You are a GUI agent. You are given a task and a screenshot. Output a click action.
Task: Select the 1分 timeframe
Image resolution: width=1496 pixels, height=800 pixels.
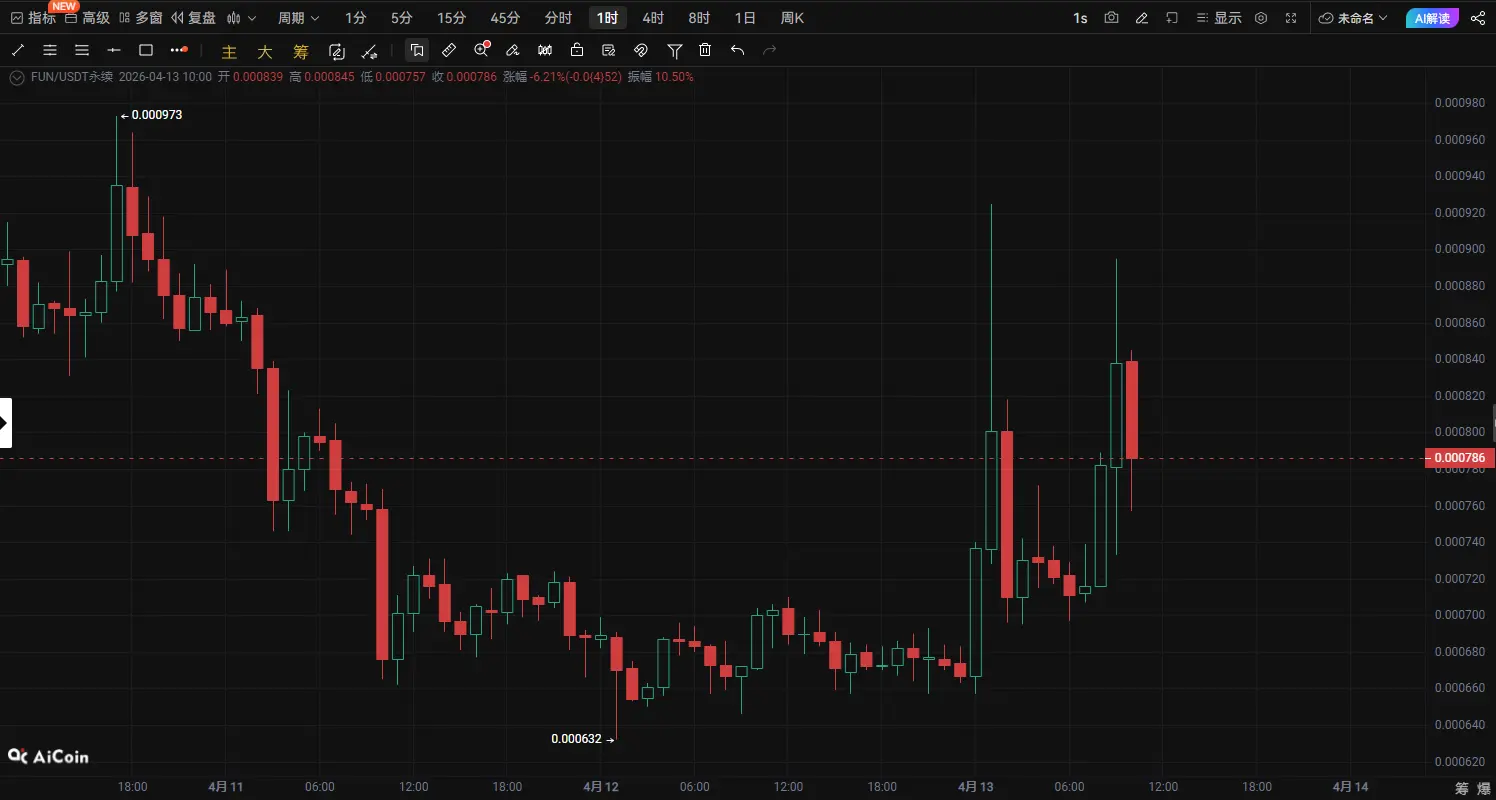(355, 18)
